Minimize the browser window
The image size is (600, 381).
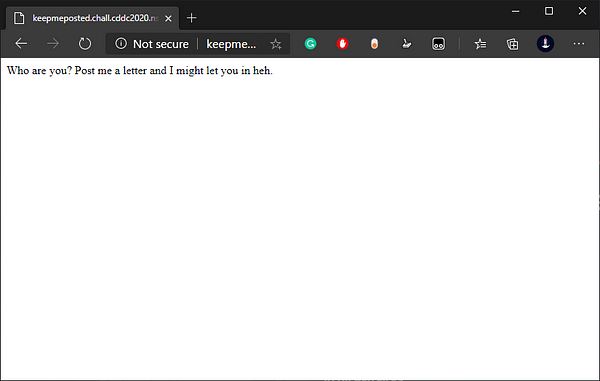[x=515, y=11]
